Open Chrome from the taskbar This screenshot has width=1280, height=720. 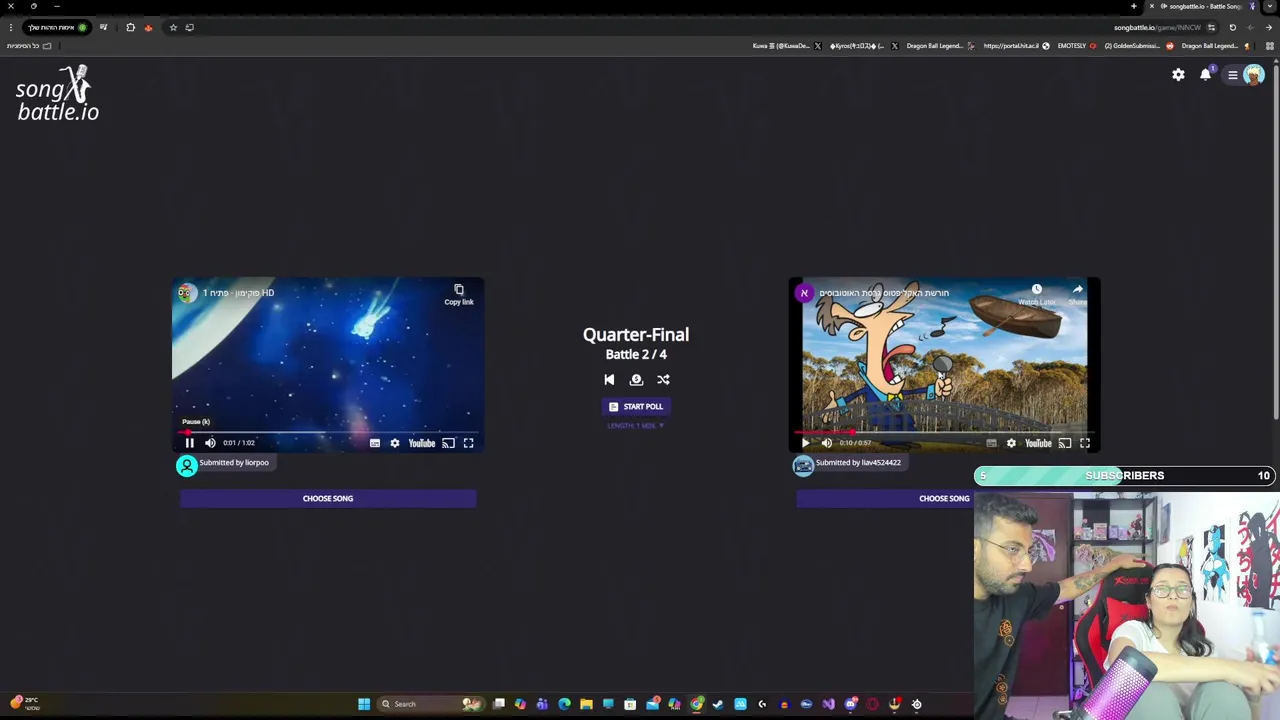(696, 704)
